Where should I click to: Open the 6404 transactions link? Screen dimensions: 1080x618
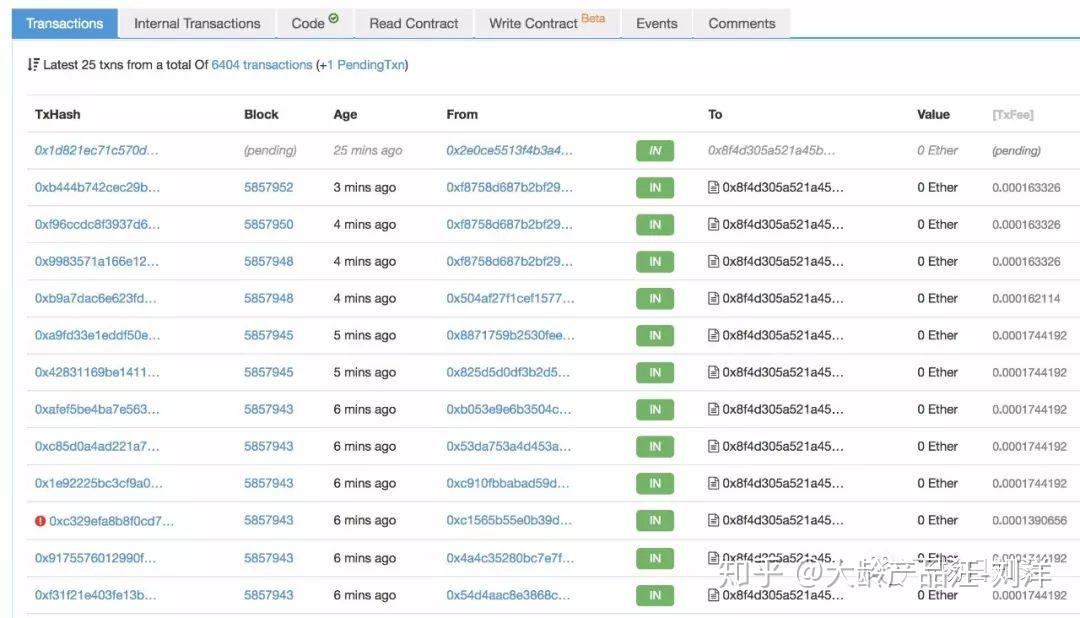point(262,65)
